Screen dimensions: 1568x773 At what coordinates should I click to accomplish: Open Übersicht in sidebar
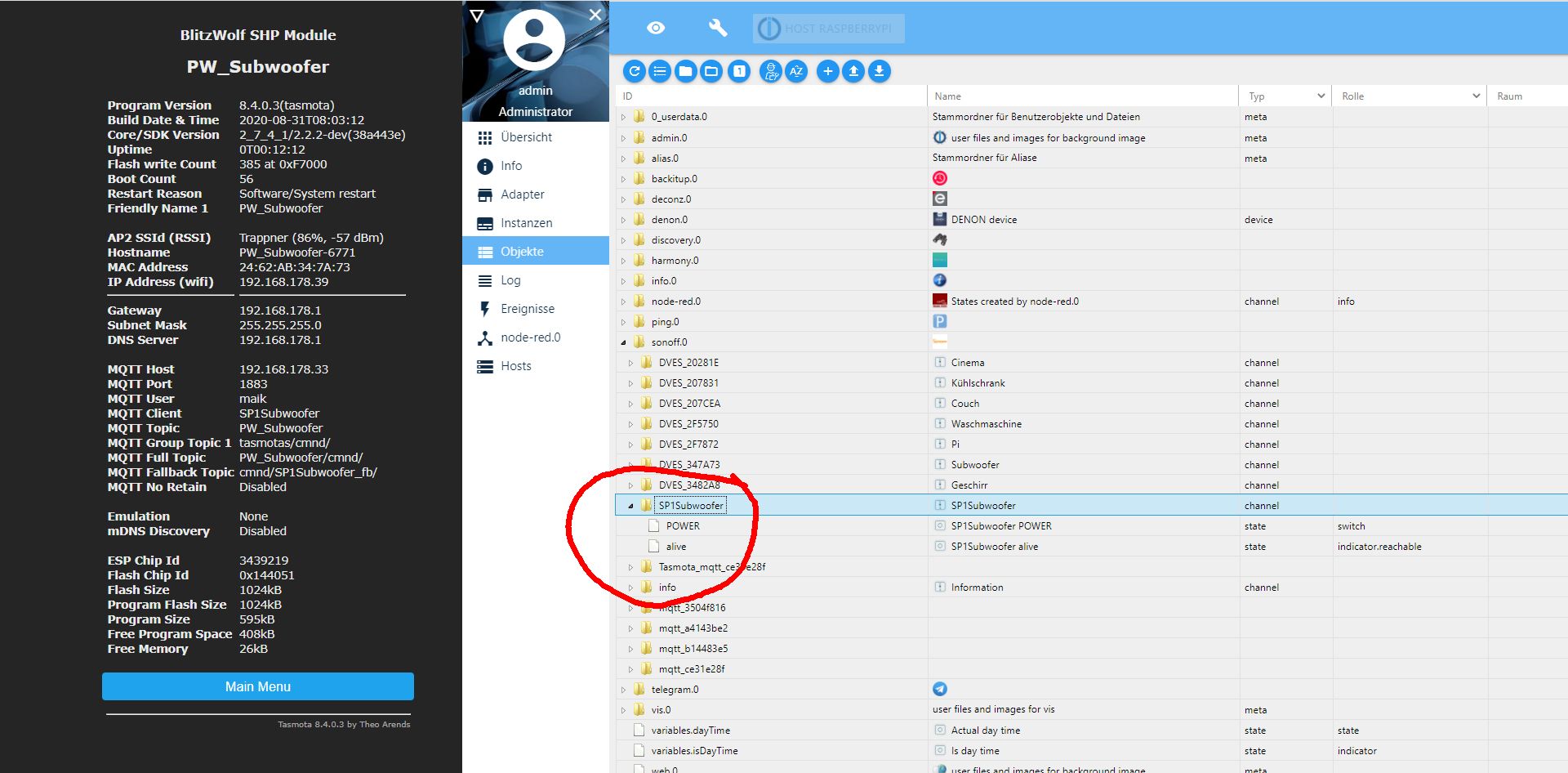coord(536,137)
